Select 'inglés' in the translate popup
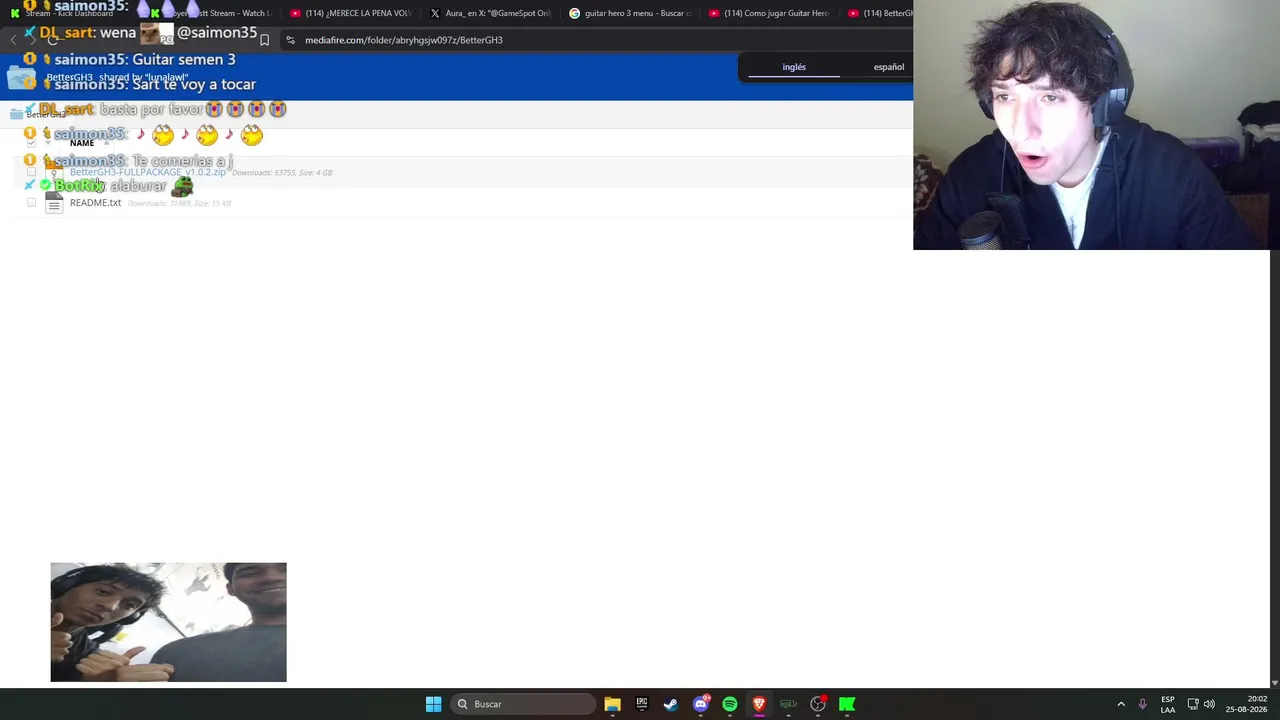The height and width of the screenshot is (720, 1280). tap(794, 67)
